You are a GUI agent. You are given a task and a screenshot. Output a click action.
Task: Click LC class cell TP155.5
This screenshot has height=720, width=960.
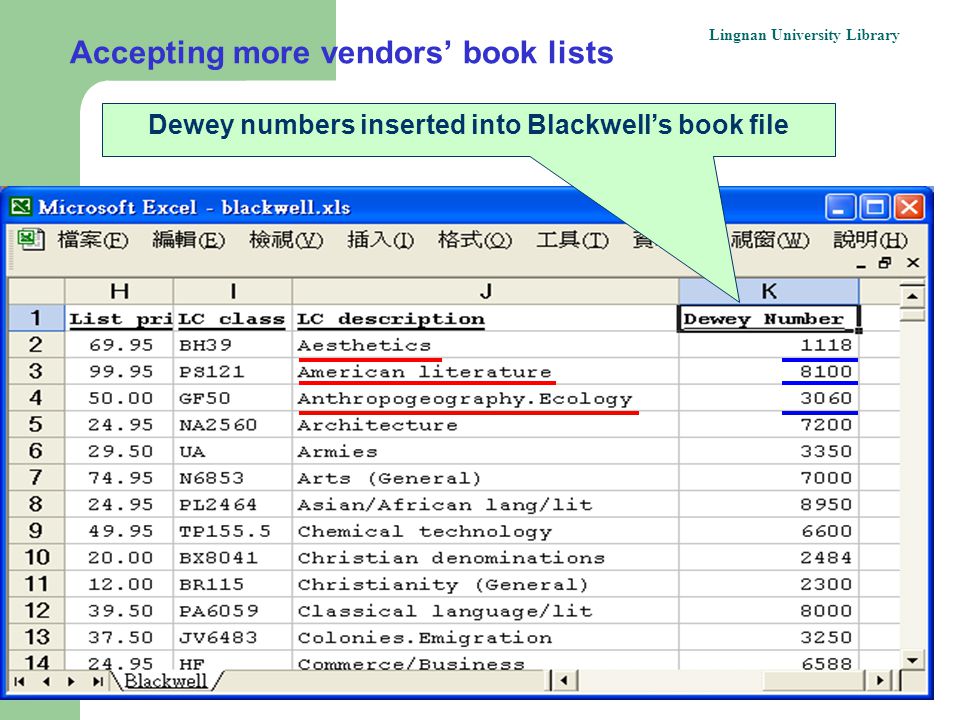pyautogui.click(x=233, y=531)
